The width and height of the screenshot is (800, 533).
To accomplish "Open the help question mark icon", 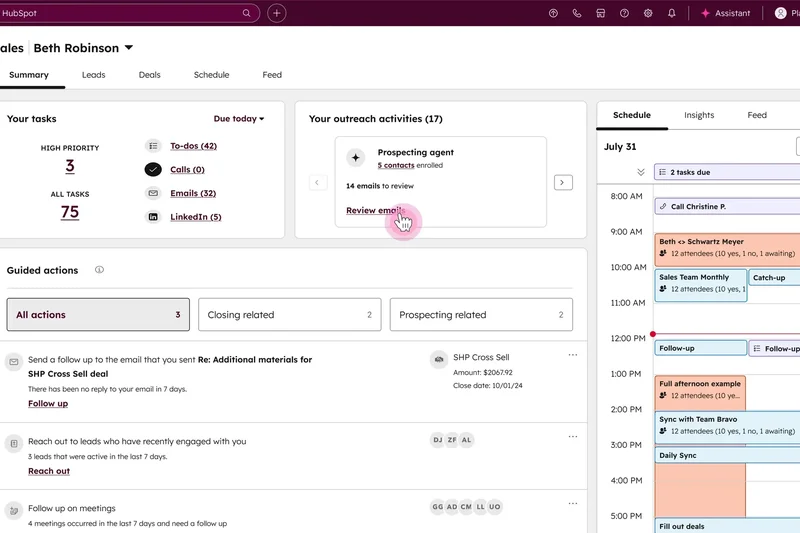I will 624,14.
